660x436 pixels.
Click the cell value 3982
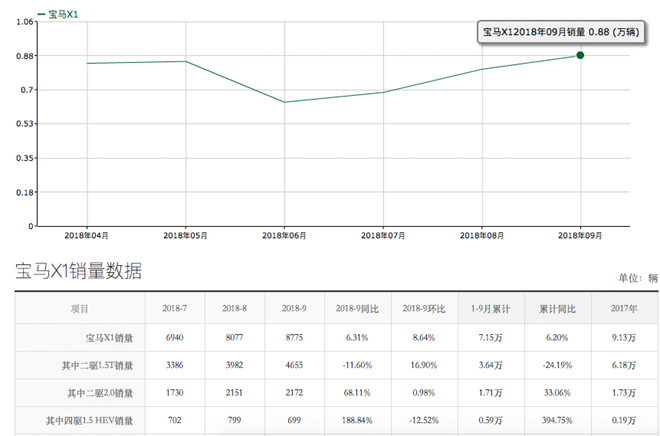[234, 365]
